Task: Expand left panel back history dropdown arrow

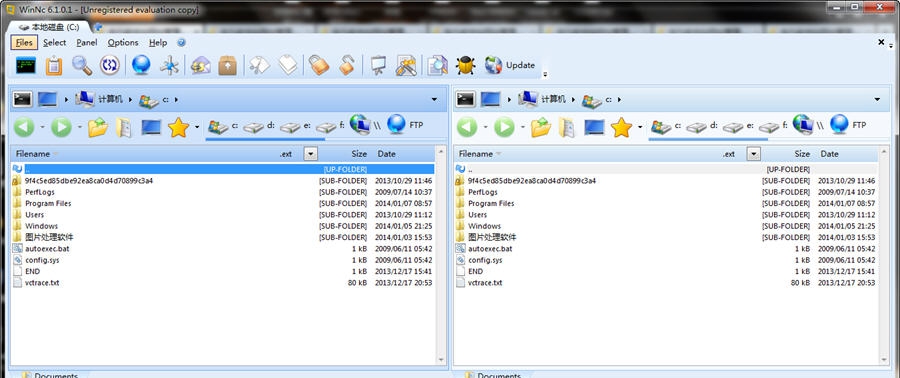Action: click(42, 127)
